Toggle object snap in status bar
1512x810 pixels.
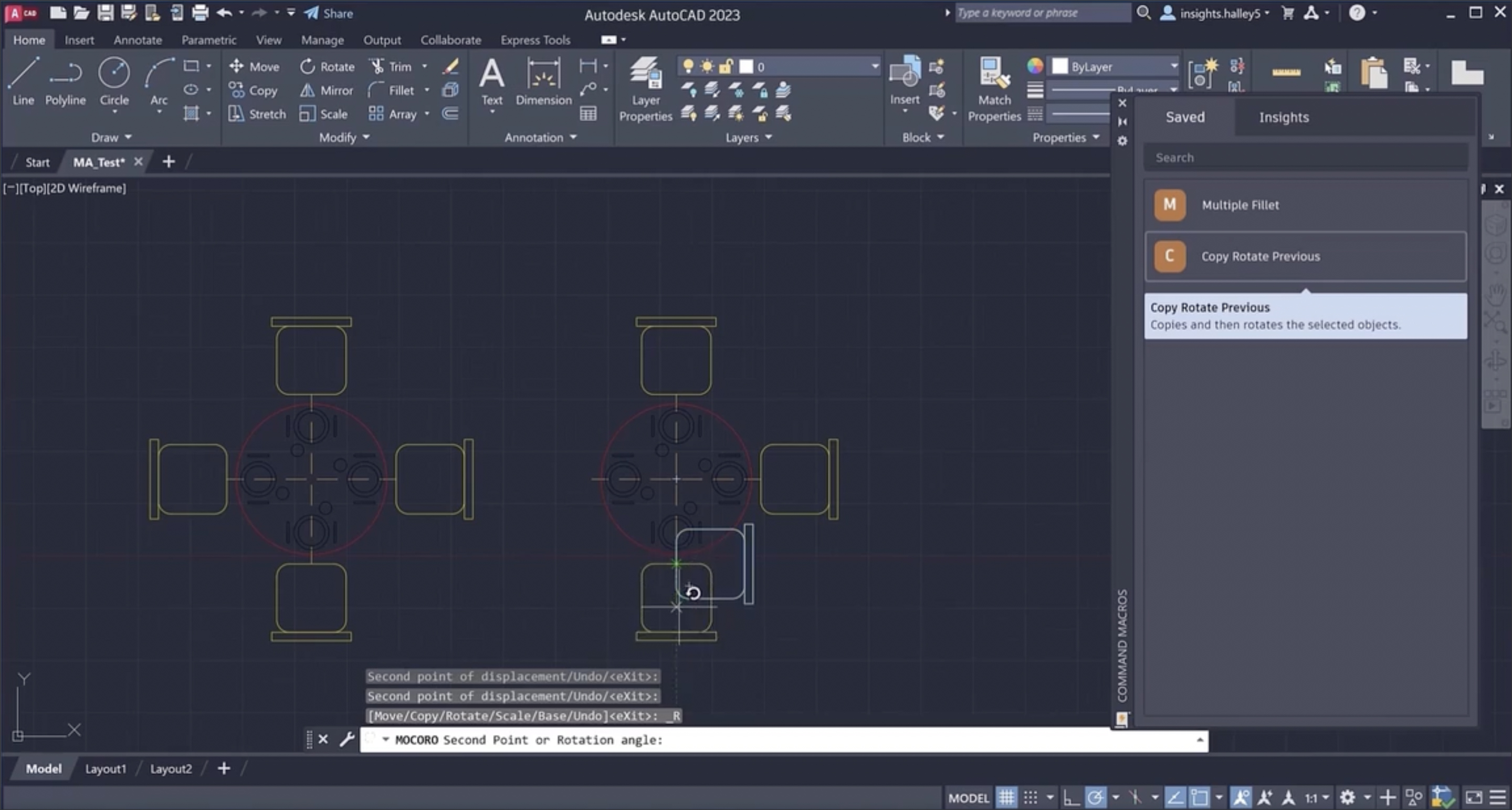point(1200,797)
